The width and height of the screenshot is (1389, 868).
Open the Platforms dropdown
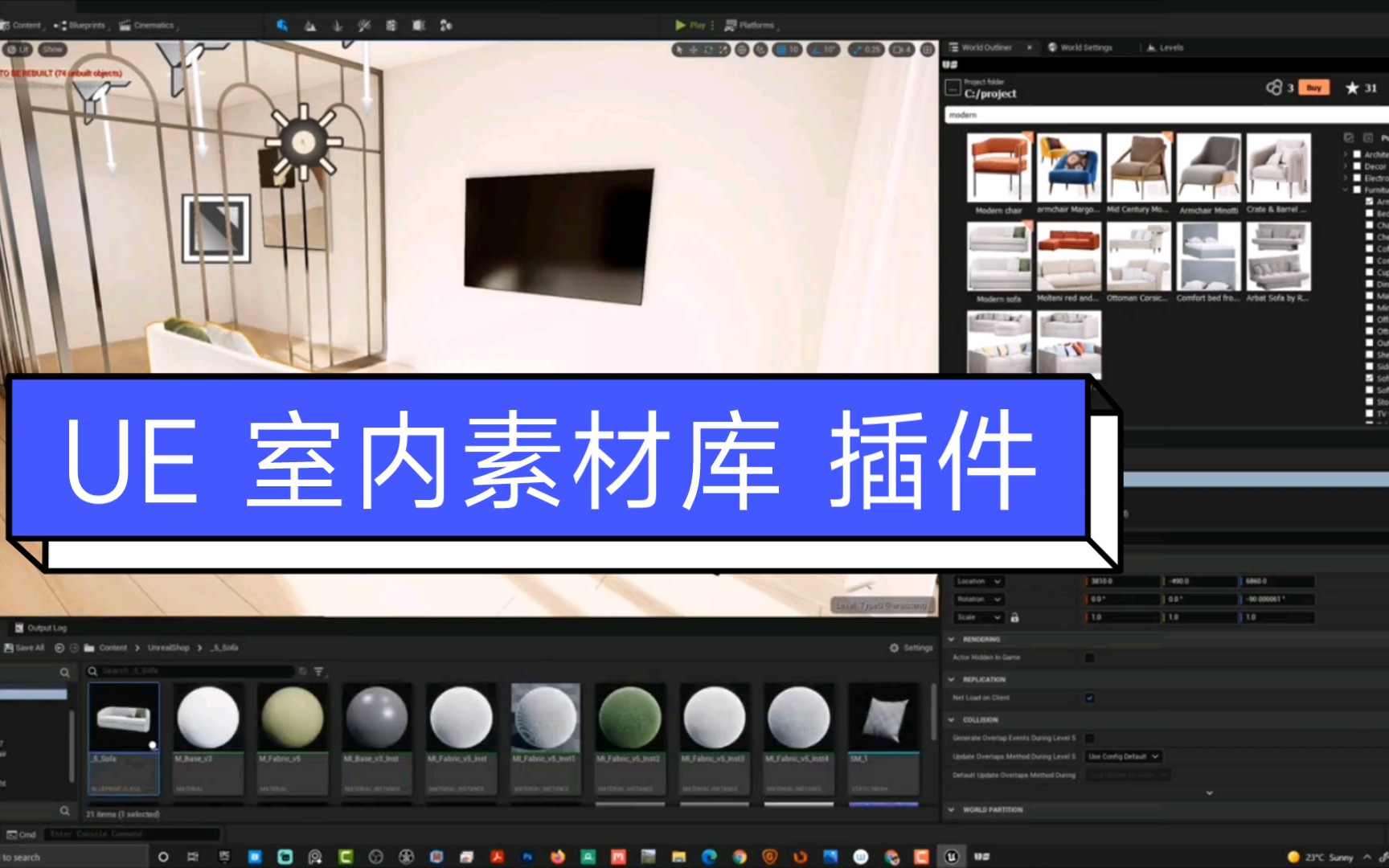tap(752, 25)
